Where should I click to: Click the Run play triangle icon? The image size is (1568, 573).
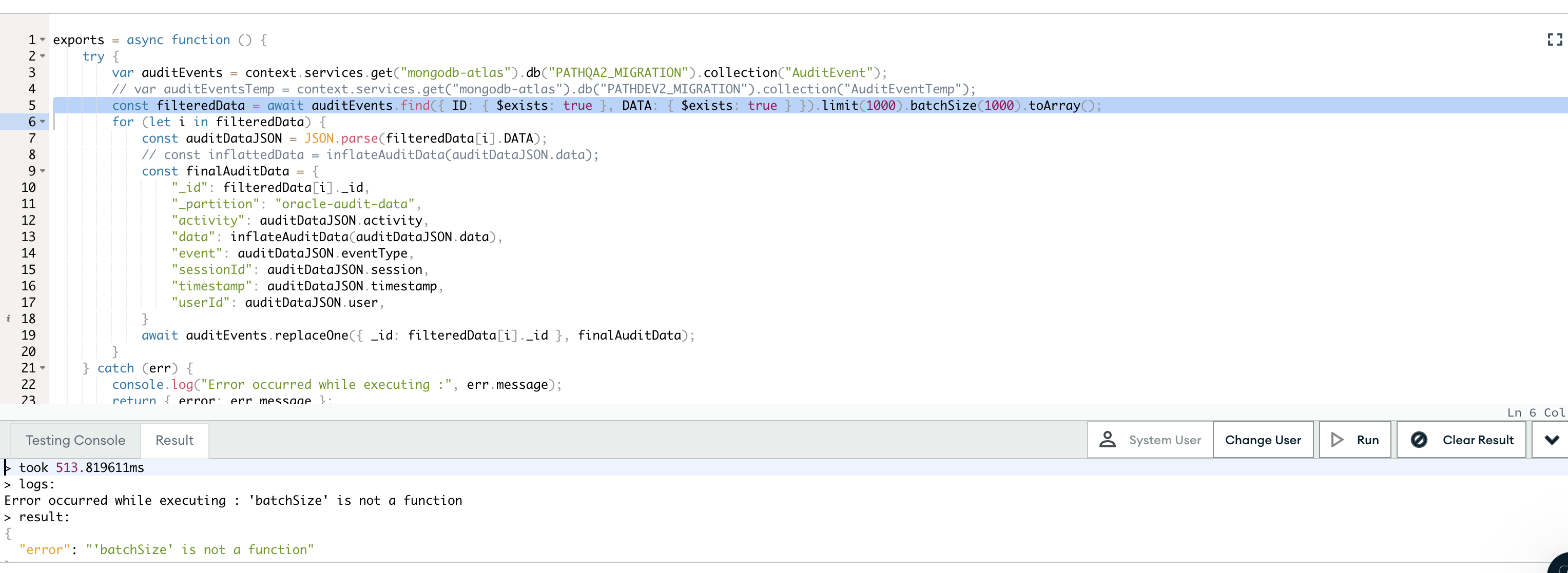[x=1337, y=440]
